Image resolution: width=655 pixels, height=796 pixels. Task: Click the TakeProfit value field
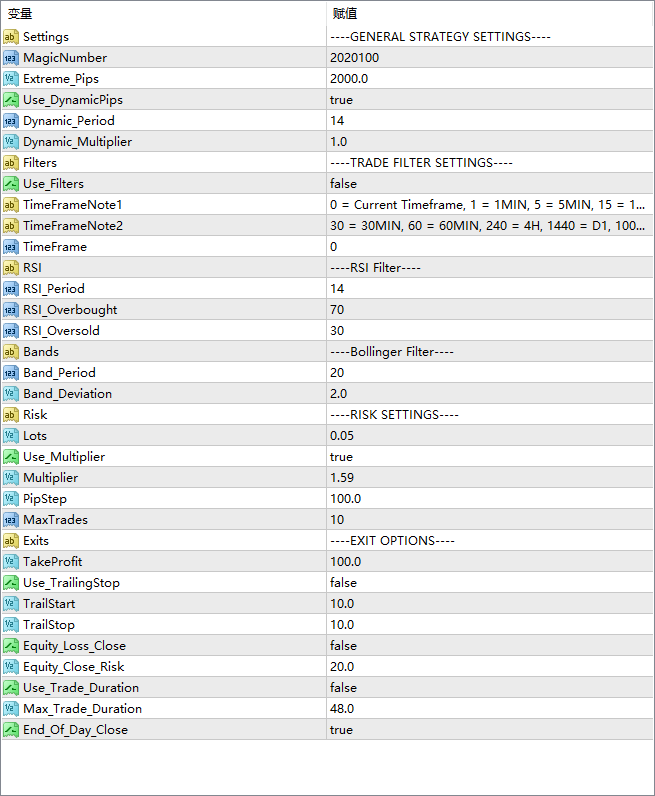point(346,562)
